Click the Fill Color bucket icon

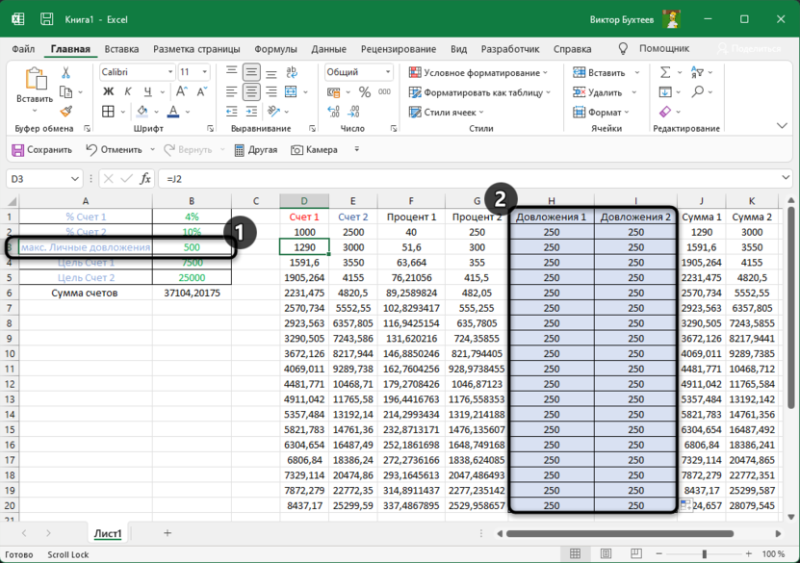[x=142, y=111]
